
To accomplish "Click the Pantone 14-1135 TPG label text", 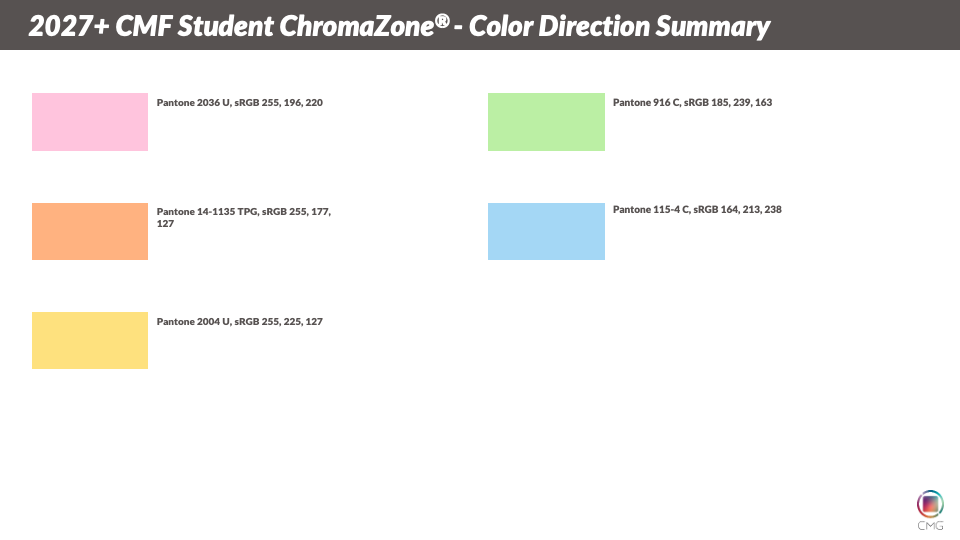I will 208,211.
